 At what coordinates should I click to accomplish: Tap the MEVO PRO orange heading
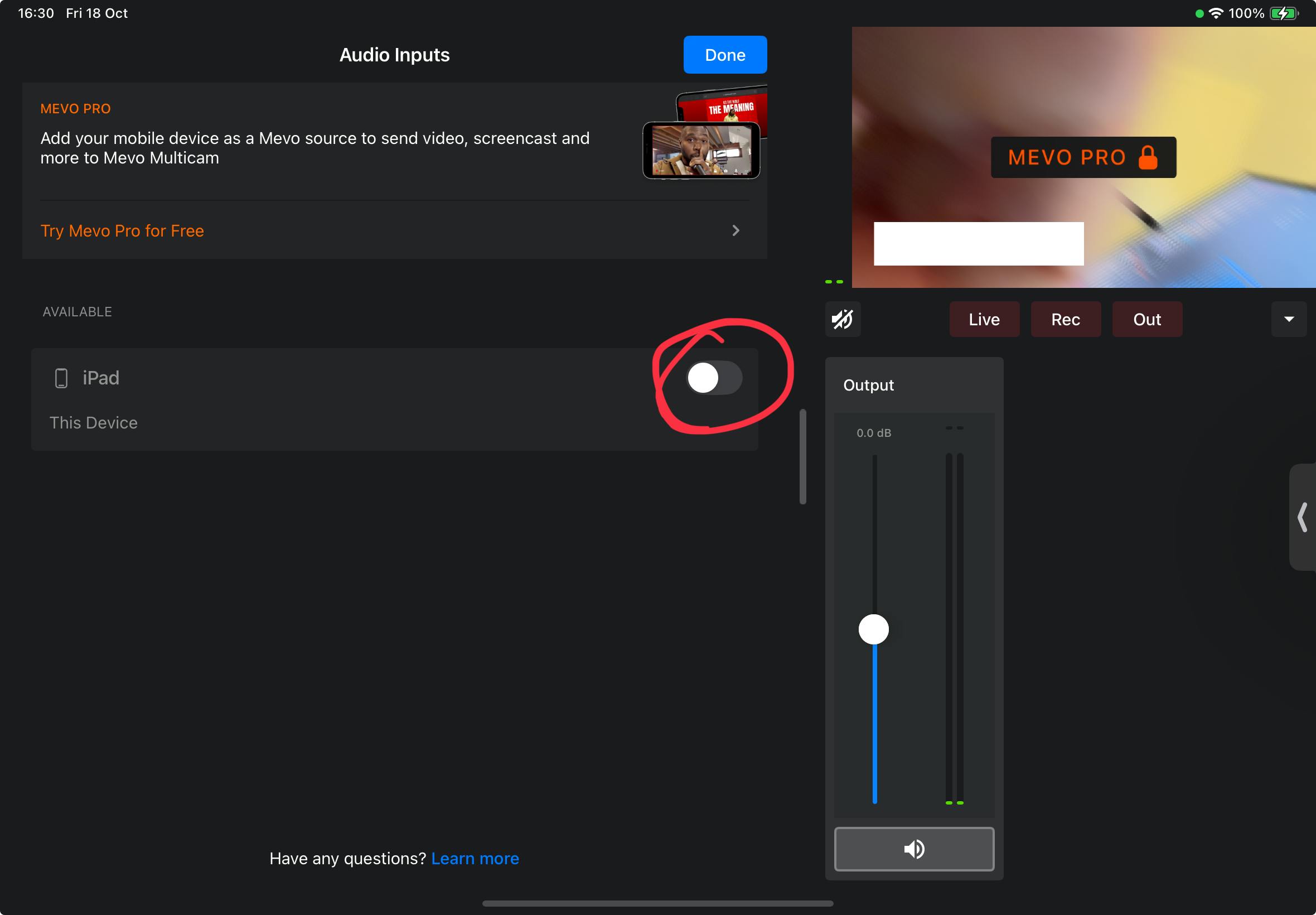[x=76, y=109]
